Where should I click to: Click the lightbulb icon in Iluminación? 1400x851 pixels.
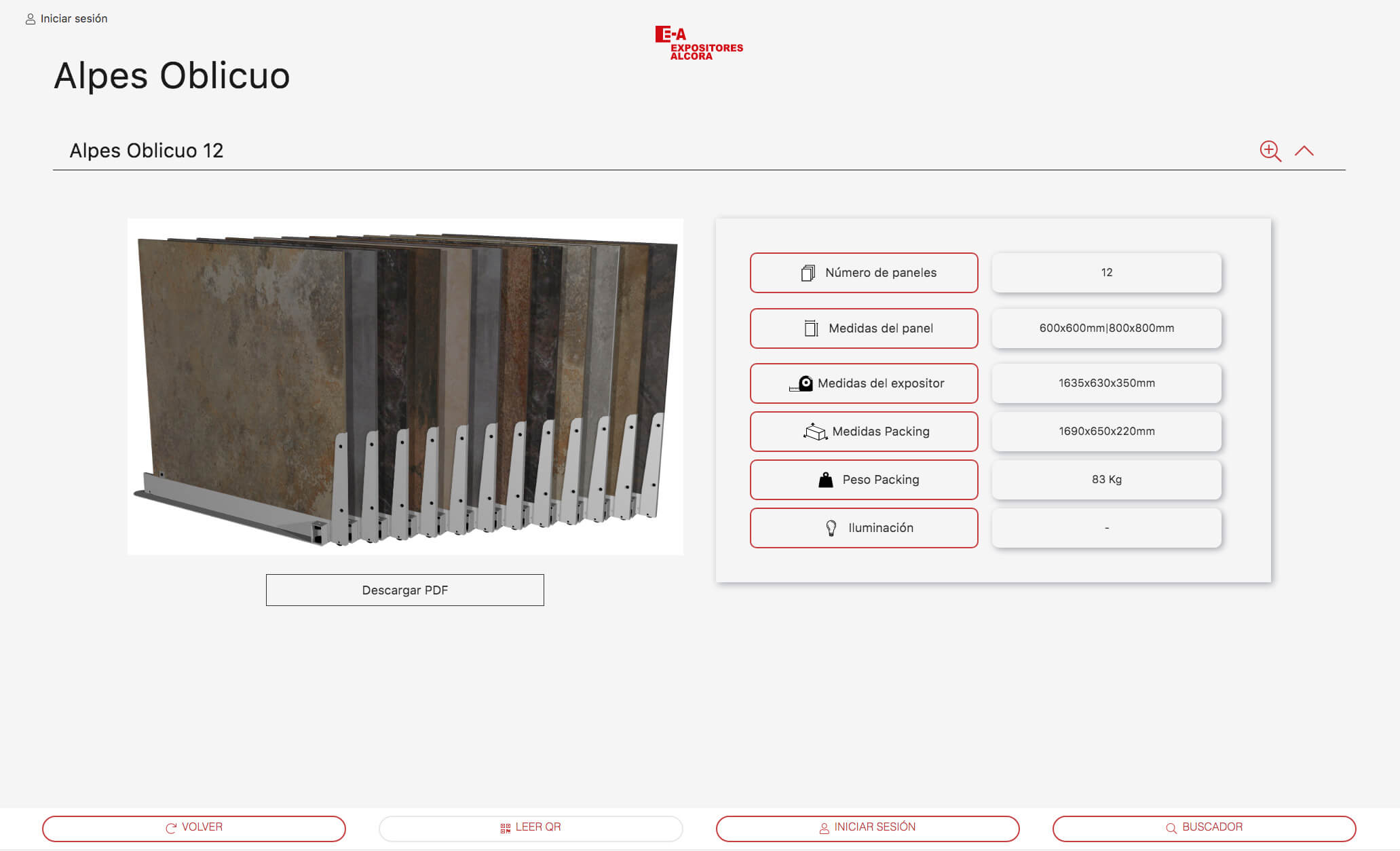tap(831, 528)
